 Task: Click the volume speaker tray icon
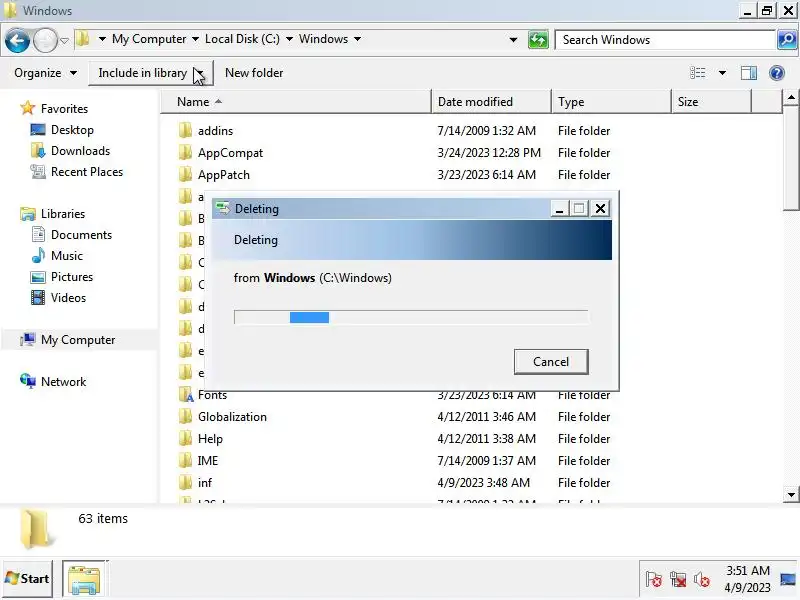click(x=702, y=579)
